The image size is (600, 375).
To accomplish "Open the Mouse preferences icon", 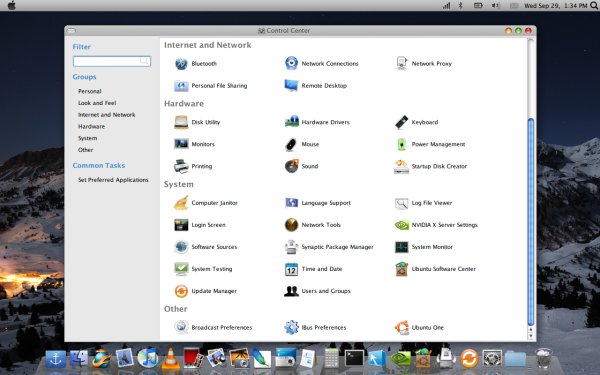I will pyautogui.click(x=291, y=144).
